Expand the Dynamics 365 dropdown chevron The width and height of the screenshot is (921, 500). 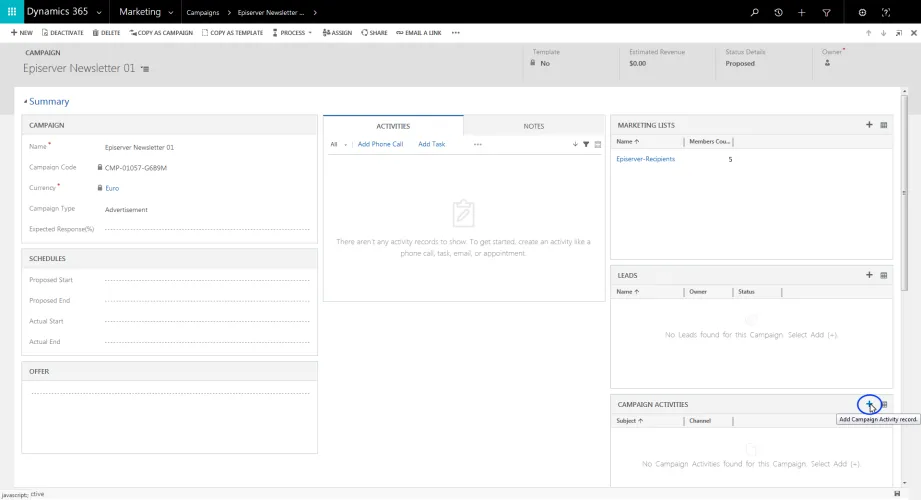click(x=99, y=12)
